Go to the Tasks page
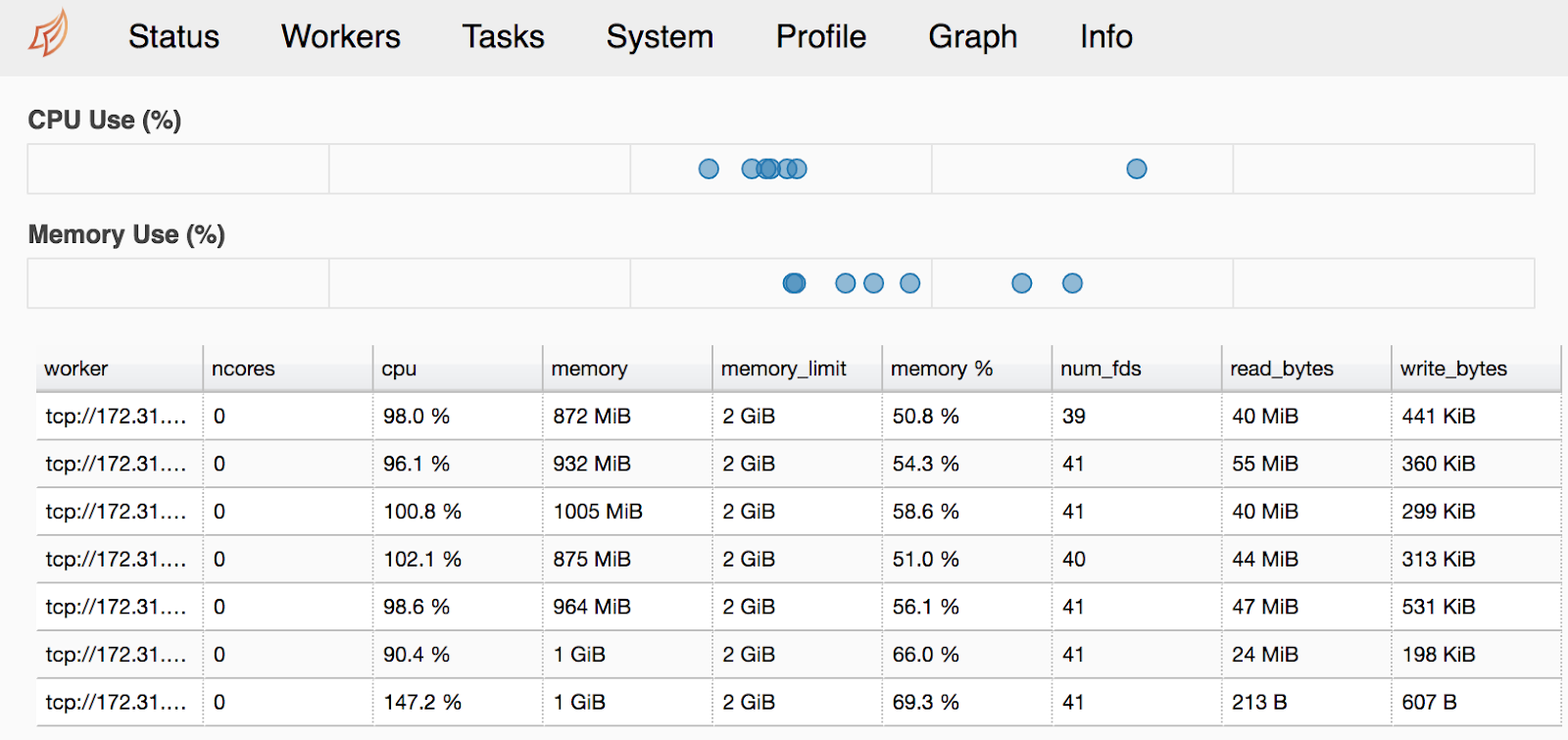The height and width of the screenshot is (740, 1568). [503, 37]
